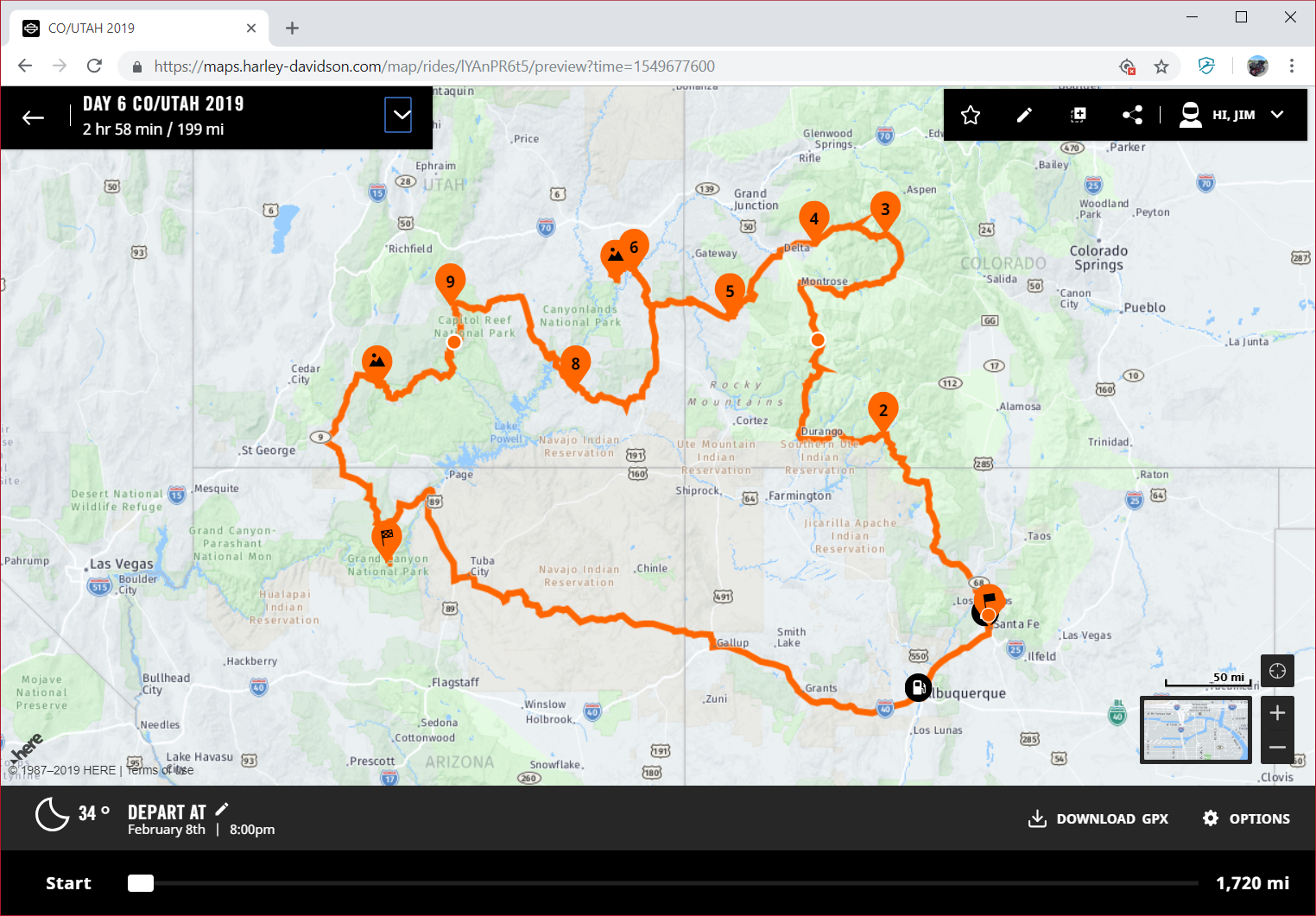Share the ride using the share icon
This screenshot has width=1316, height=916.
click(1132, 115)
